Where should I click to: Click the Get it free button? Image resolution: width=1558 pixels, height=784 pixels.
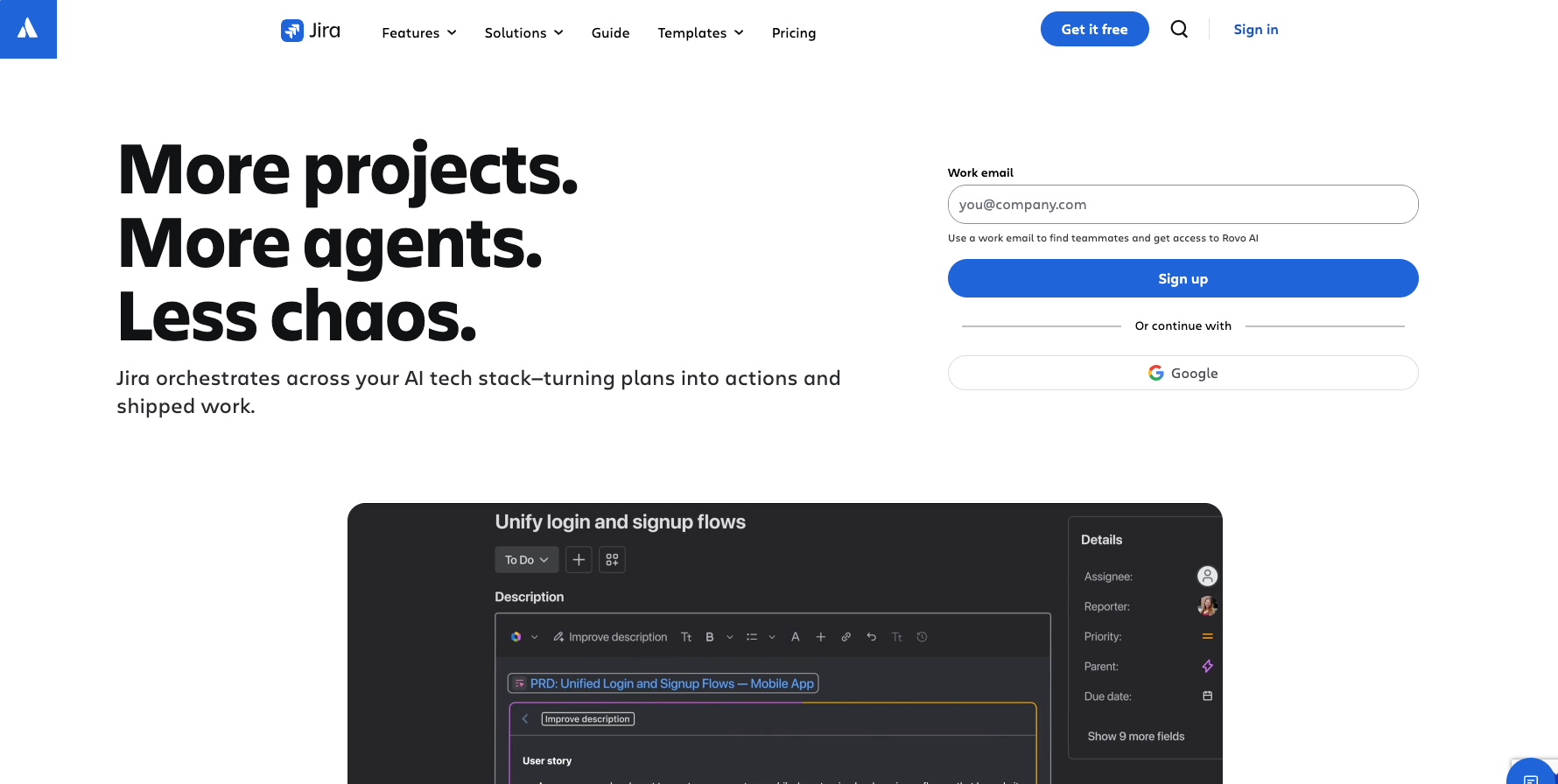pos(1095,29)
